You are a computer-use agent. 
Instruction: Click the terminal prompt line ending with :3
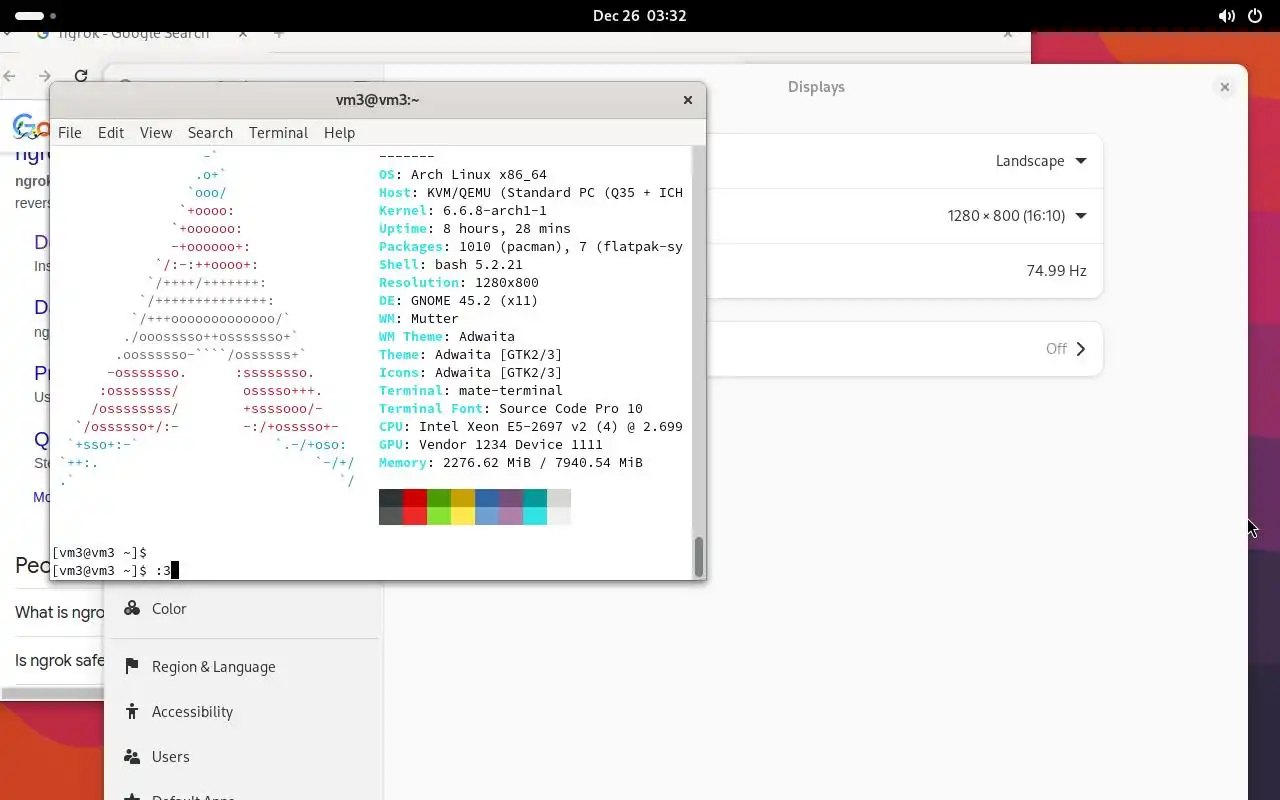coord(115,570)
